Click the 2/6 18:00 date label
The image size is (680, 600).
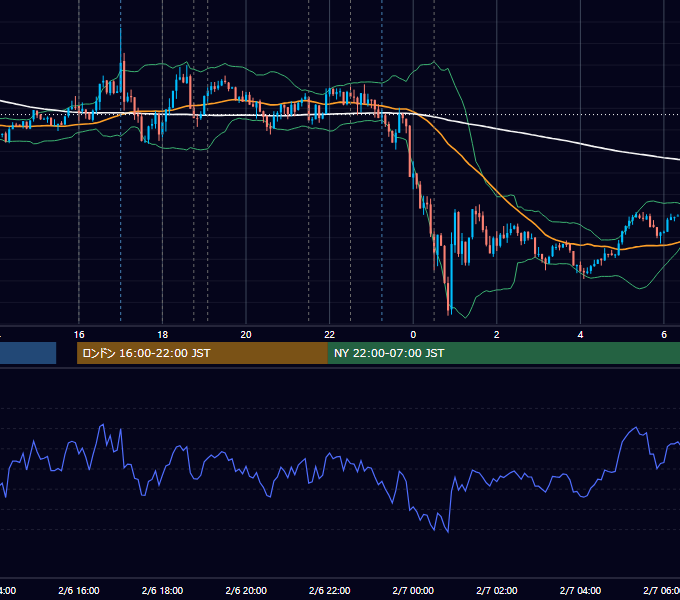163,590
